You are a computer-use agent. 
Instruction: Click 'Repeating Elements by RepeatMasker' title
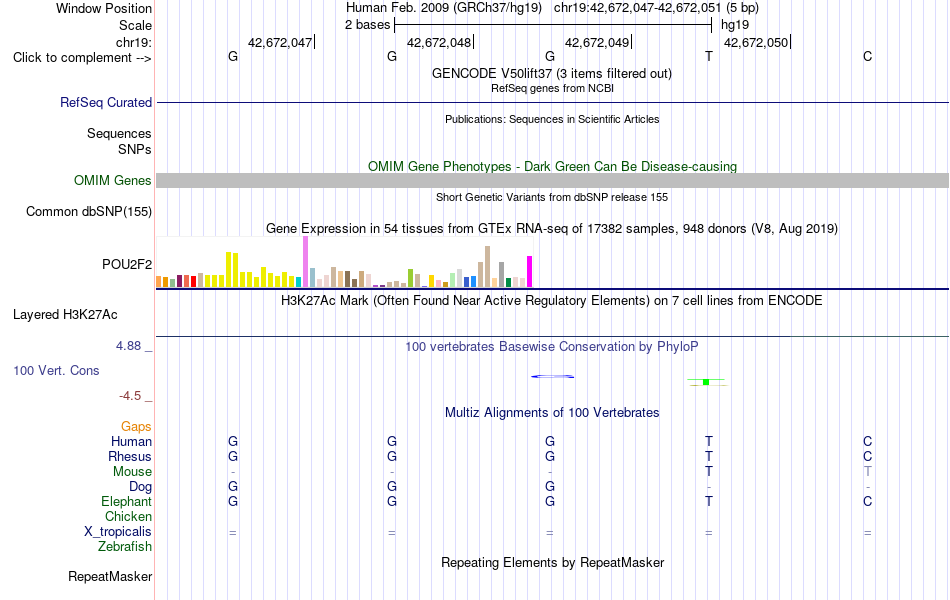(x=553, y=562)
